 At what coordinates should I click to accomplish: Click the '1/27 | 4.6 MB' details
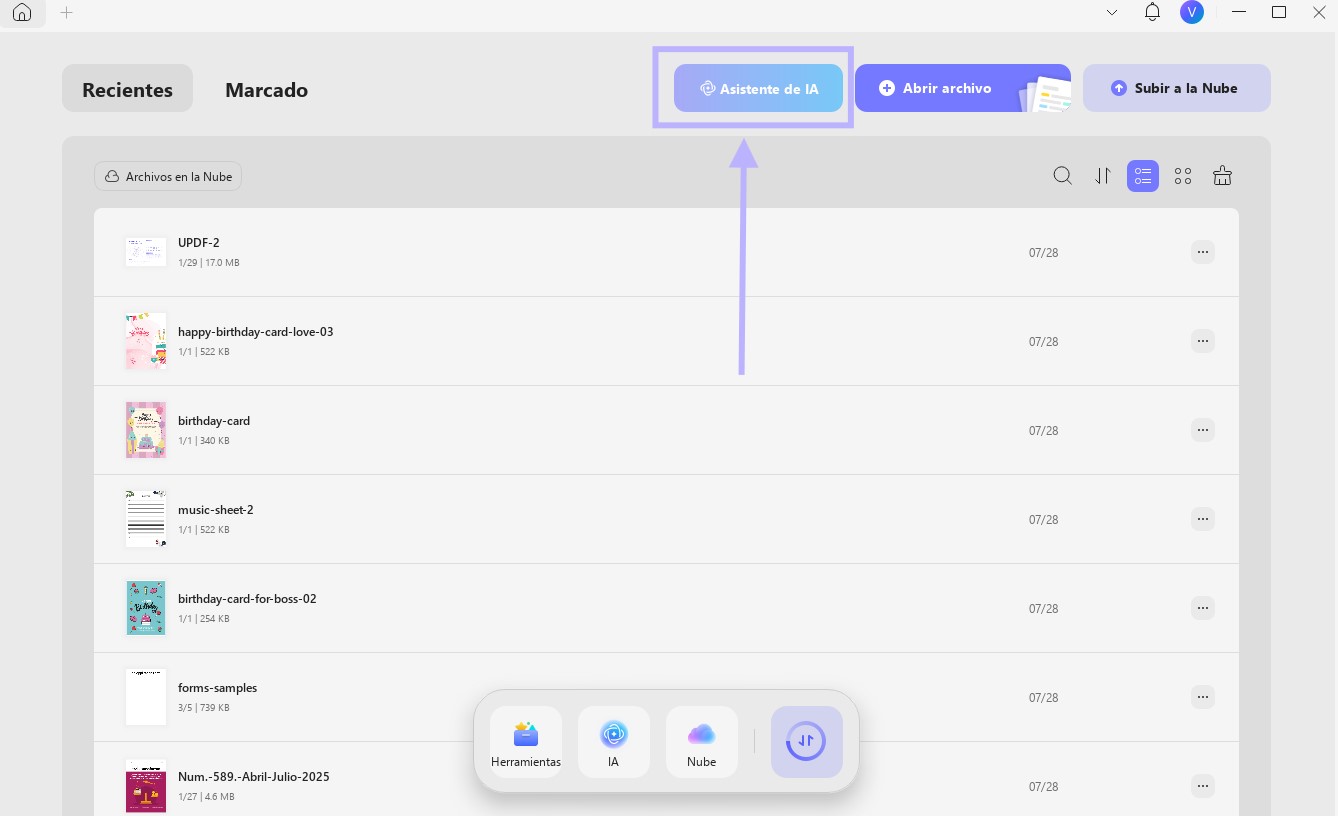point(206,797)
